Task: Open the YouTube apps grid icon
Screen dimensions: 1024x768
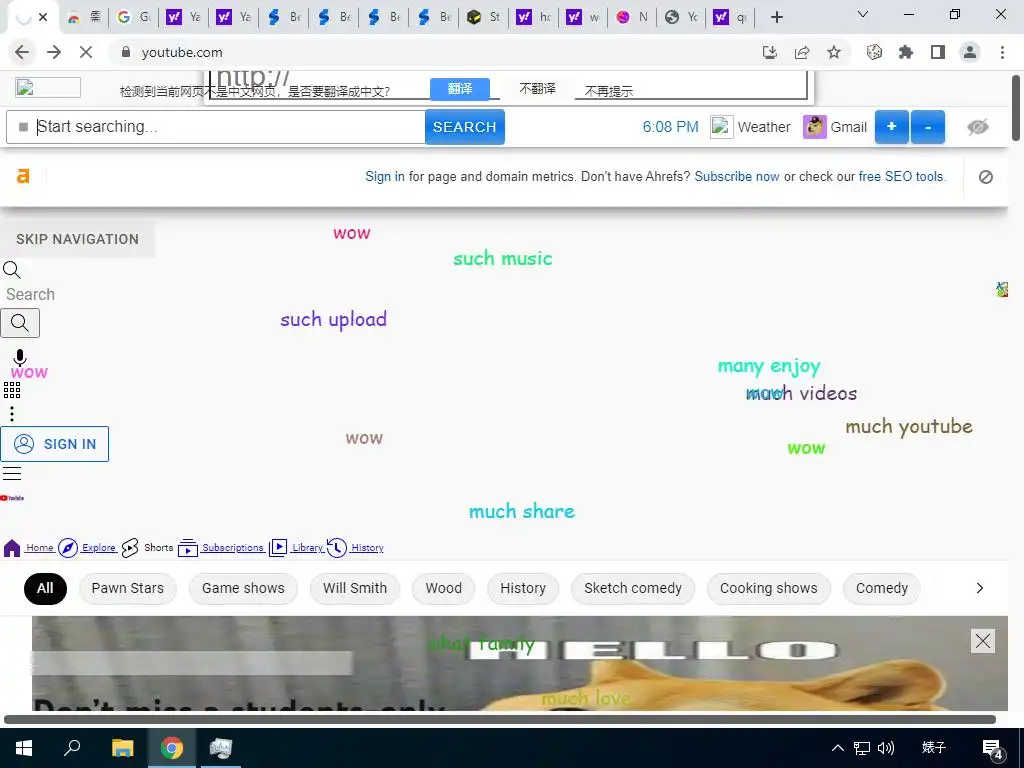Action: tap(12, 390)
